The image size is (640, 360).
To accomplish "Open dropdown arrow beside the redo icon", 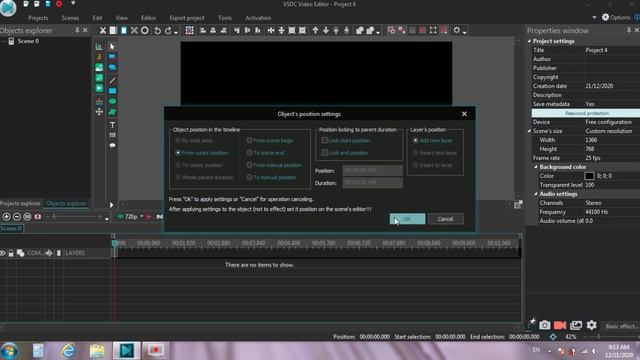I will click(x=176, y=32).
